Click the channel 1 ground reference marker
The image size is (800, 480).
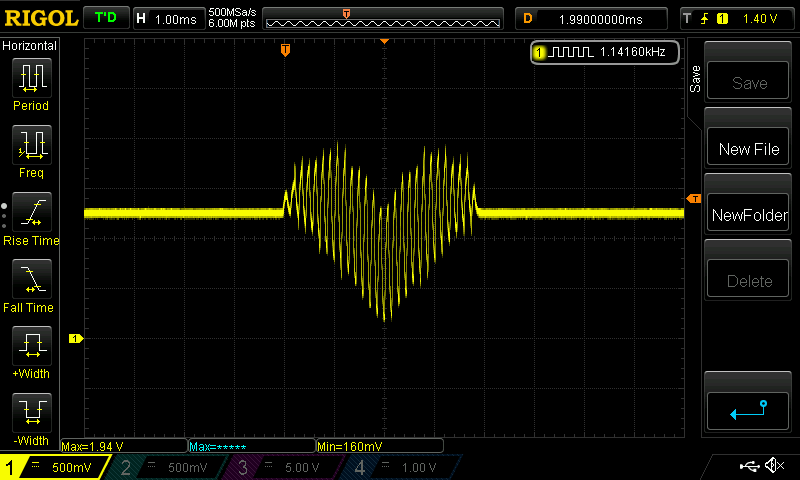76,338
